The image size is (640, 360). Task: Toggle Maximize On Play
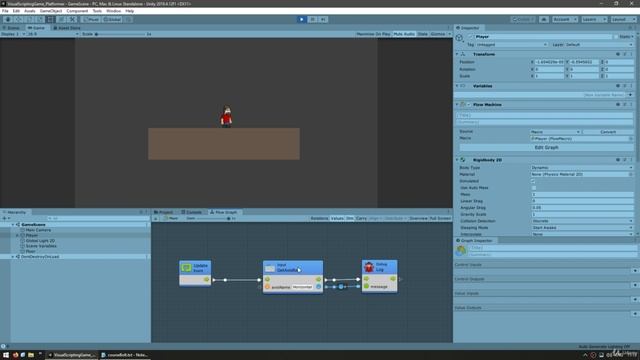click(373, 34)
